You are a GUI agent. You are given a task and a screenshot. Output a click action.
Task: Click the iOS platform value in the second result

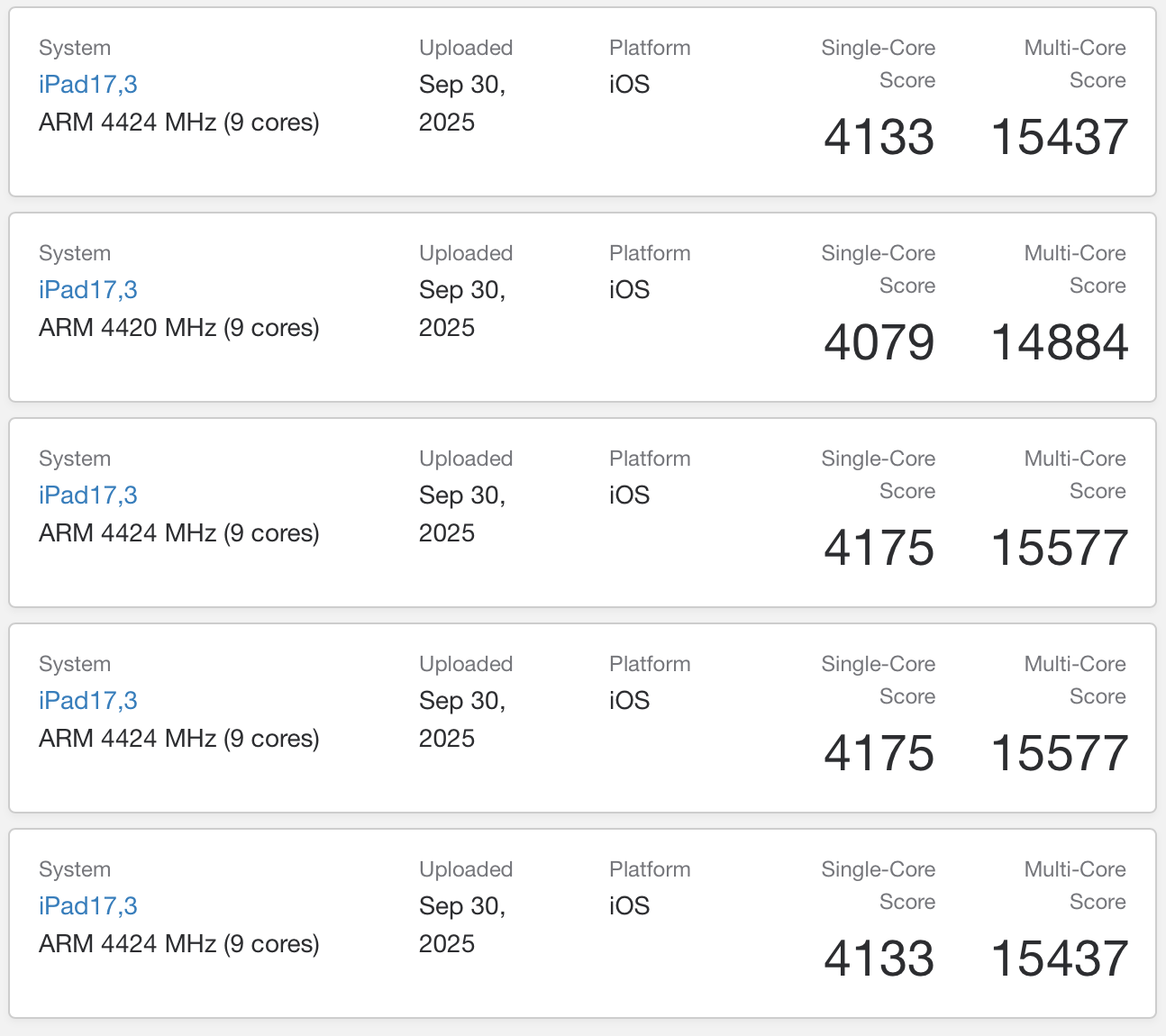629,290
